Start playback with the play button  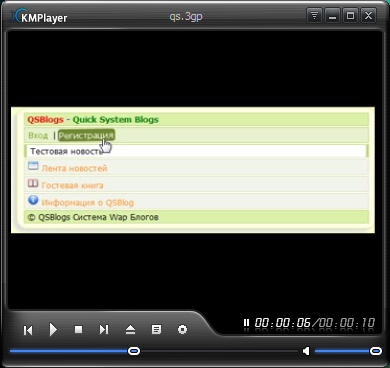tap(53, 329)
